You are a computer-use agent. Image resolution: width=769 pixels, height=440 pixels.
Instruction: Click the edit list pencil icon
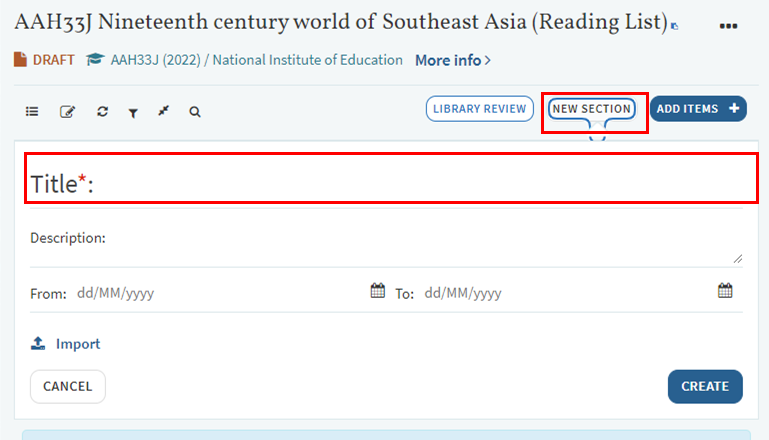67,112
